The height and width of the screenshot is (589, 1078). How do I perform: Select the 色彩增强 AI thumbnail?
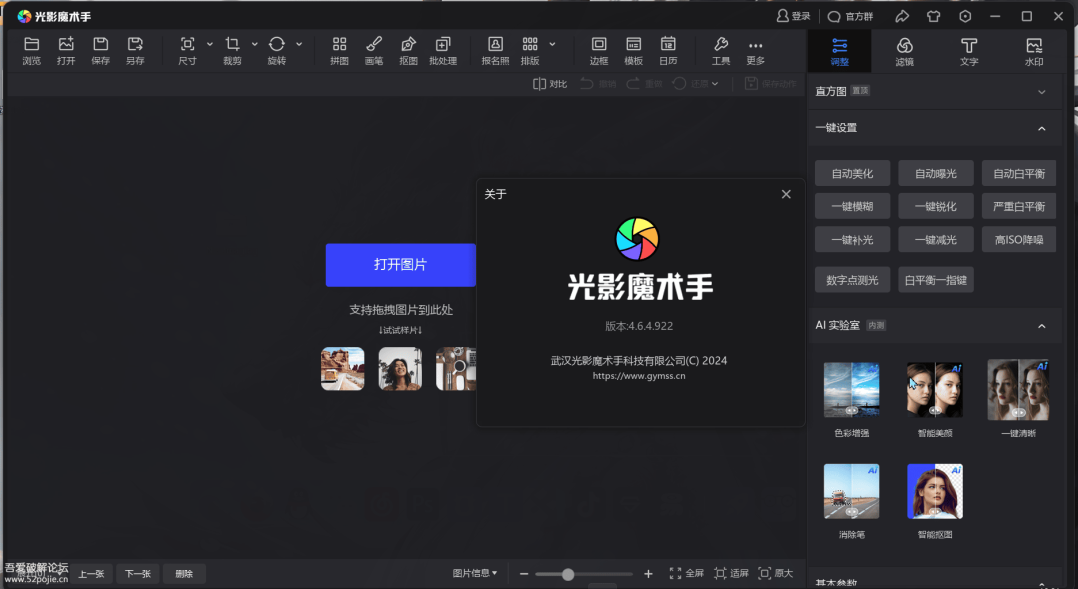[852, 390]
